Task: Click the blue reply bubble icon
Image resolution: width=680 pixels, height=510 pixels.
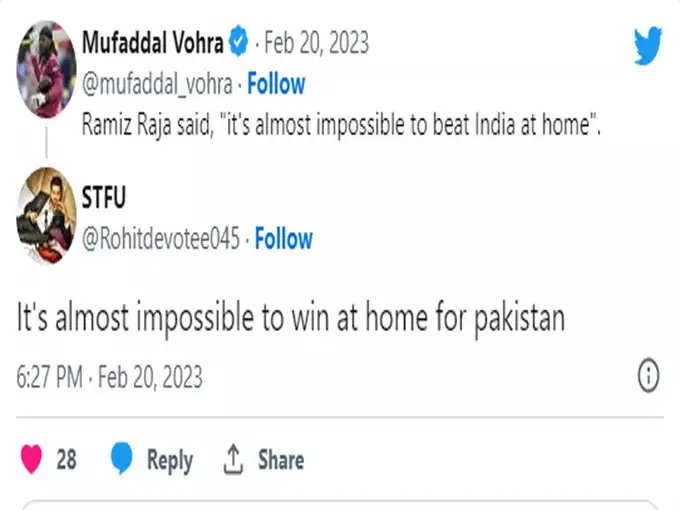Action: pyautogui.click(x=122, y=459)
